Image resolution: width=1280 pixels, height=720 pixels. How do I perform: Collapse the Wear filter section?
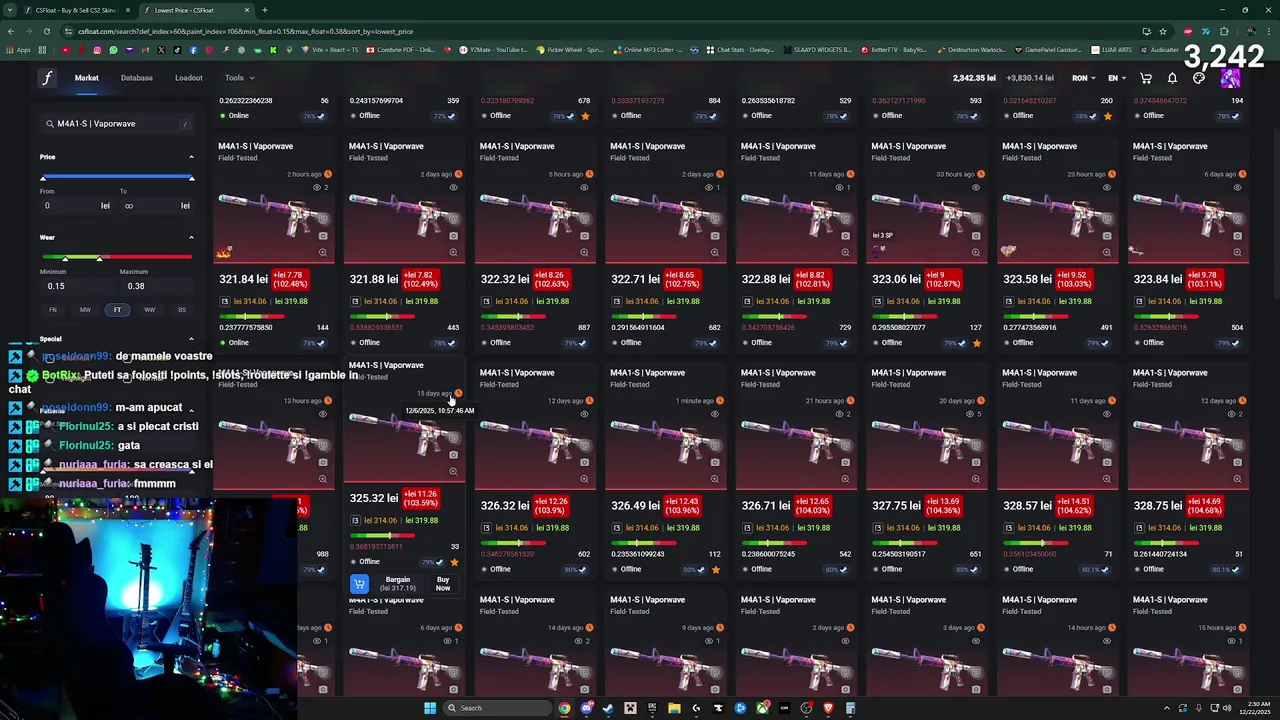(x=191, y=238)
